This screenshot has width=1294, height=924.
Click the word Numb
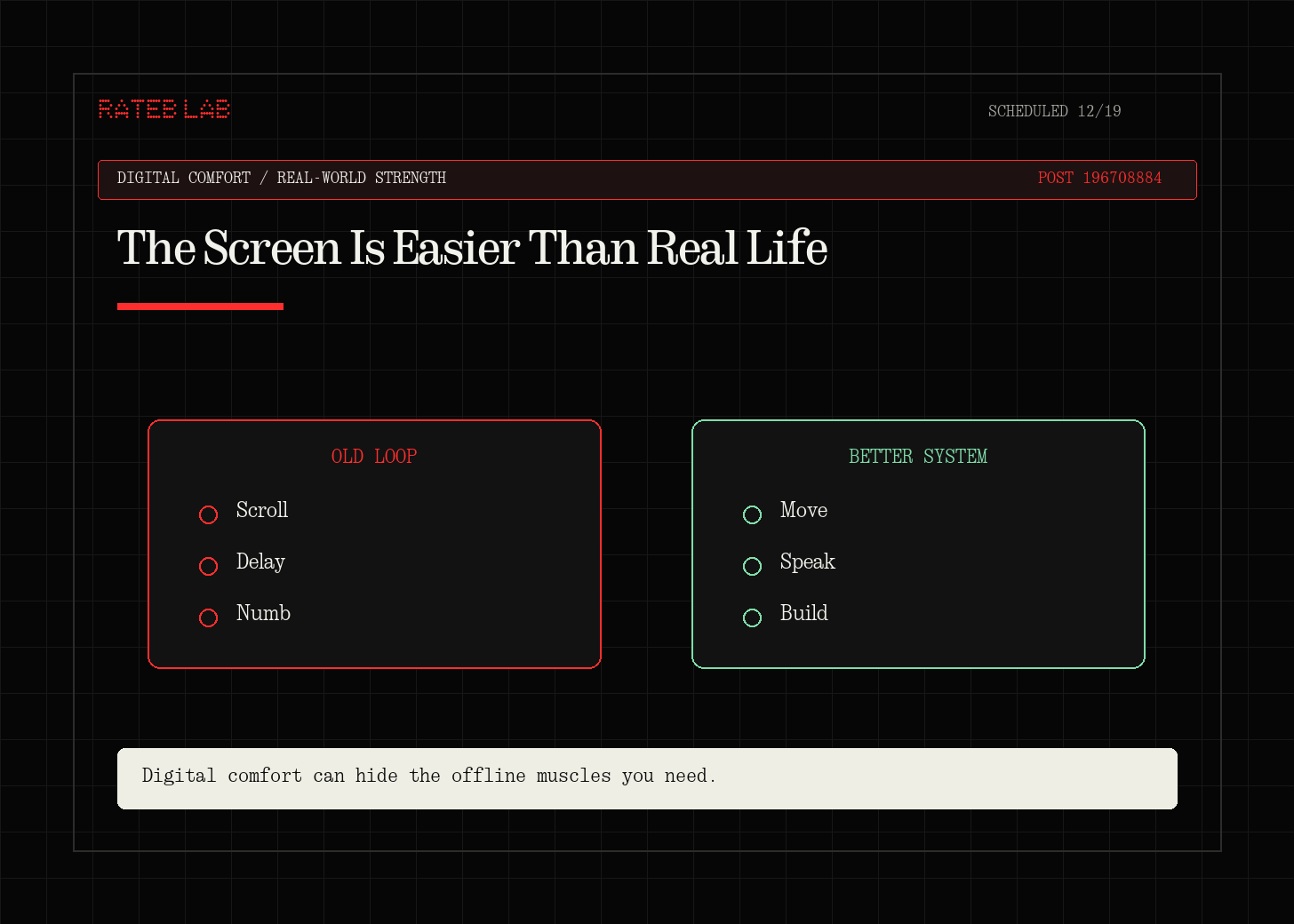point(263,613)
